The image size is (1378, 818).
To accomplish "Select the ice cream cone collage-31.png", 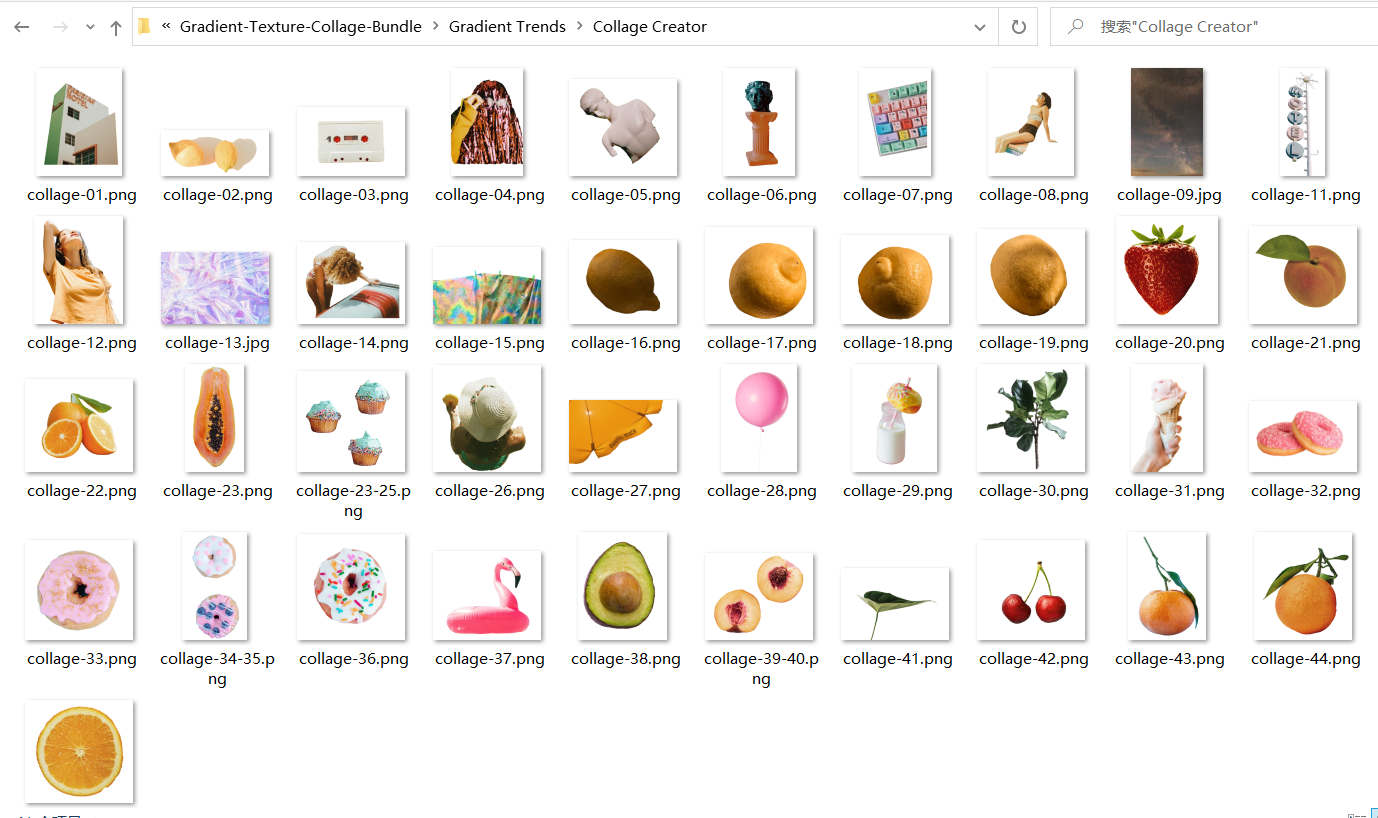I will point(1167,418).
